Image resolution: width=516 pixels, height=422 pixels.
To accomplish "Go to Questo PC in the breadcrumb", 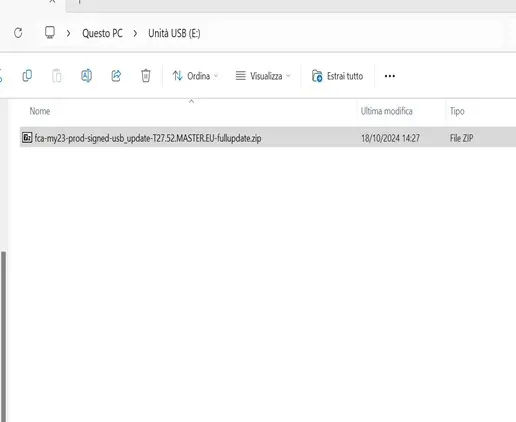I will [102, 33].
